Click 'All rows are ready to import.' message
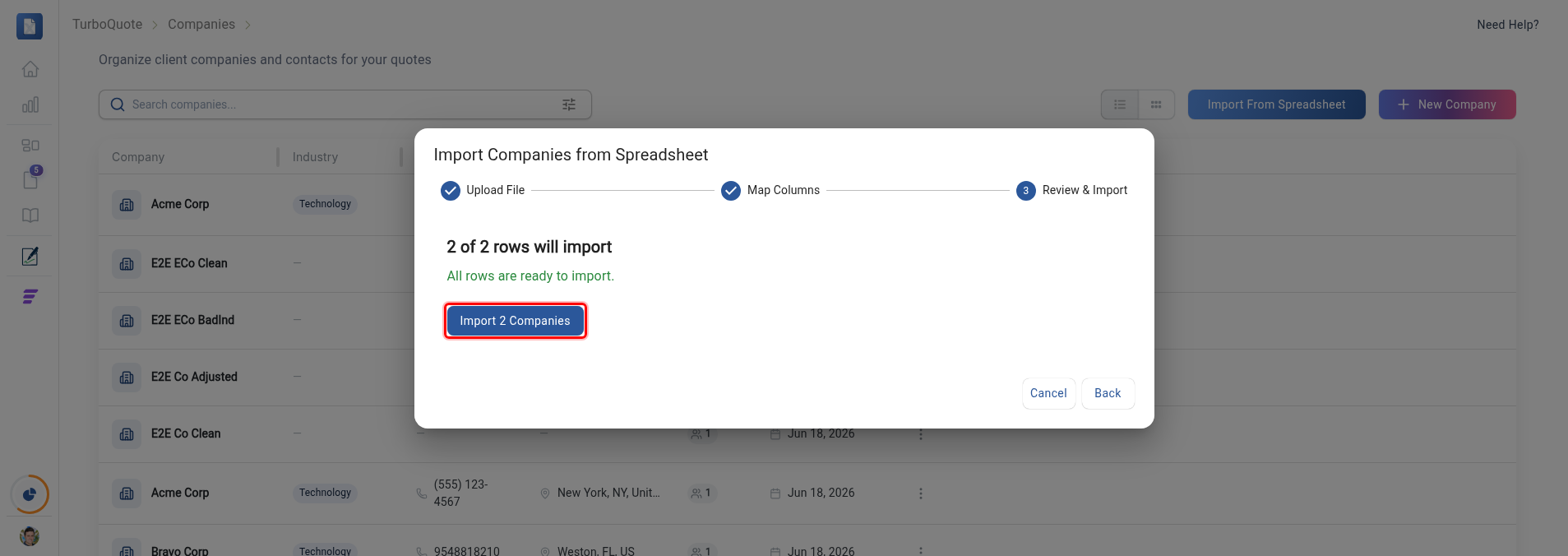 tap(530, 276)
